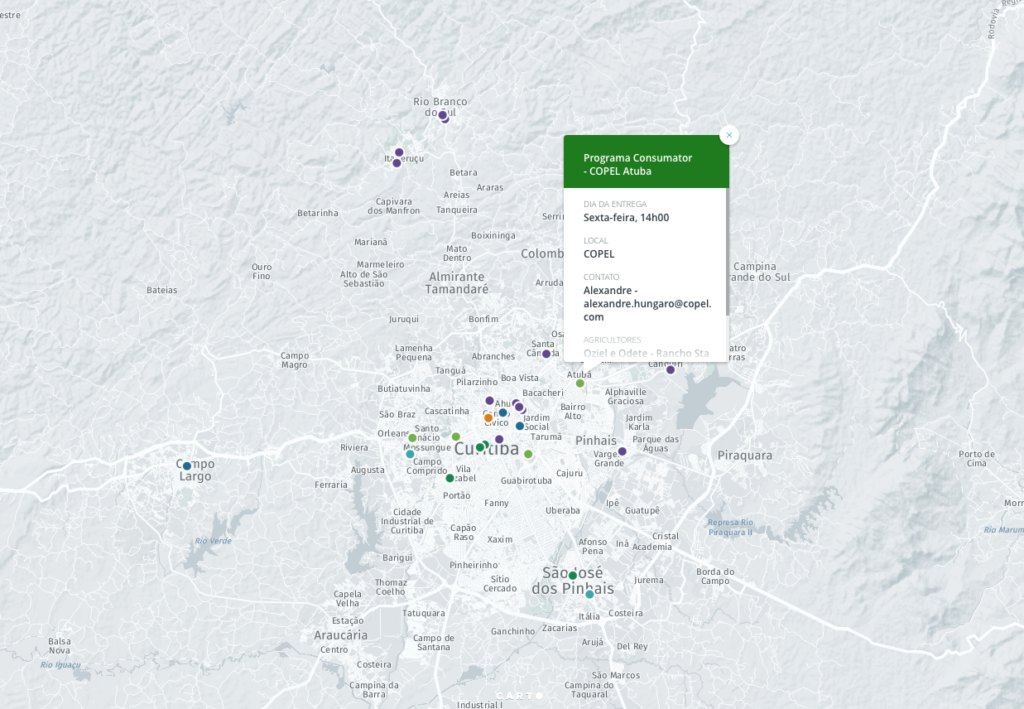Click the AGRICULTORES field label in popup
The width and height of the screenshot is (1024, 709).
pyautogui.click(x=612, y=339)
